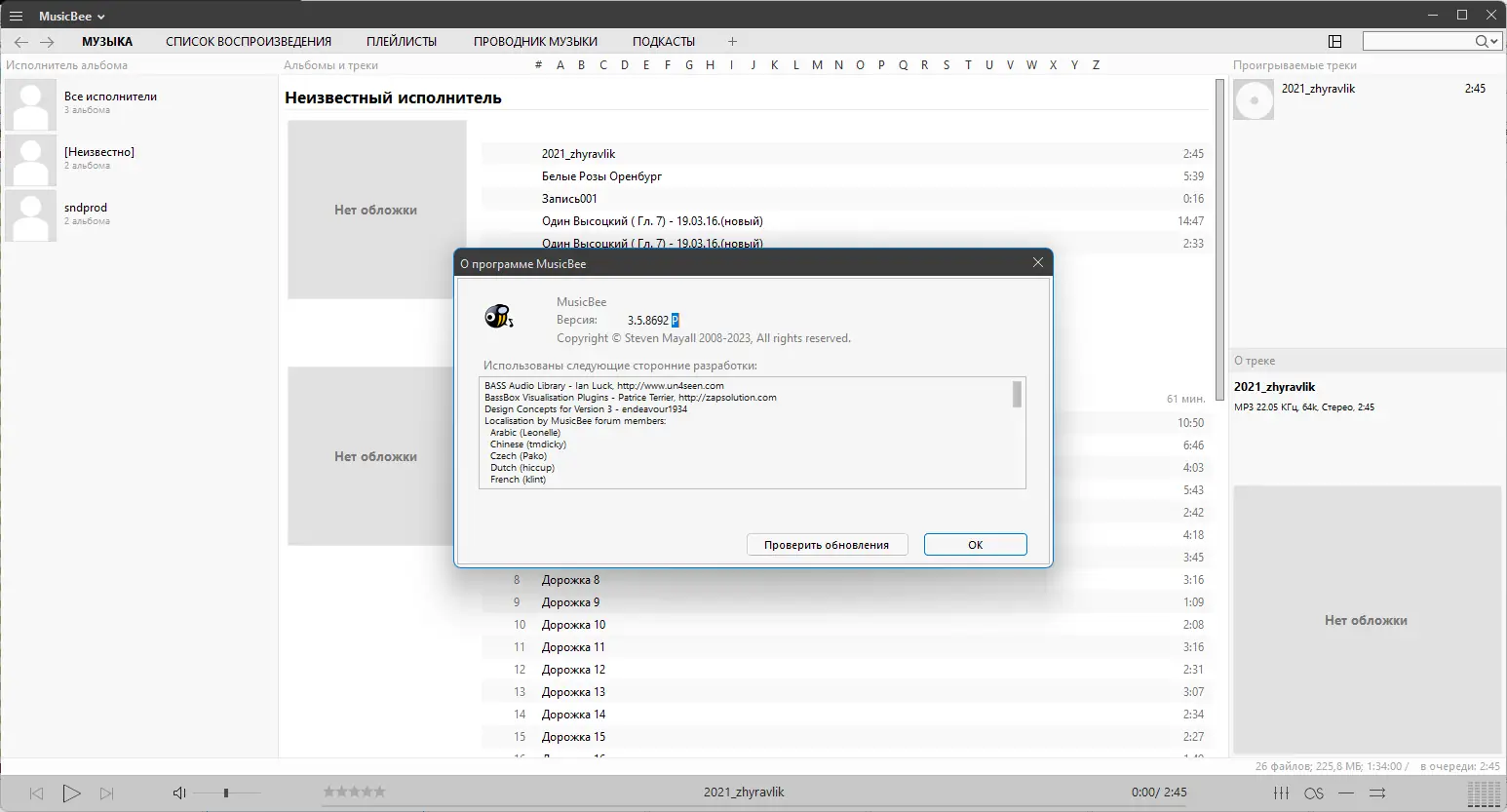This screenshot has width=1507, height=812.
Task: Click the Проверить обновления button
Action: (x=828, y=545)
